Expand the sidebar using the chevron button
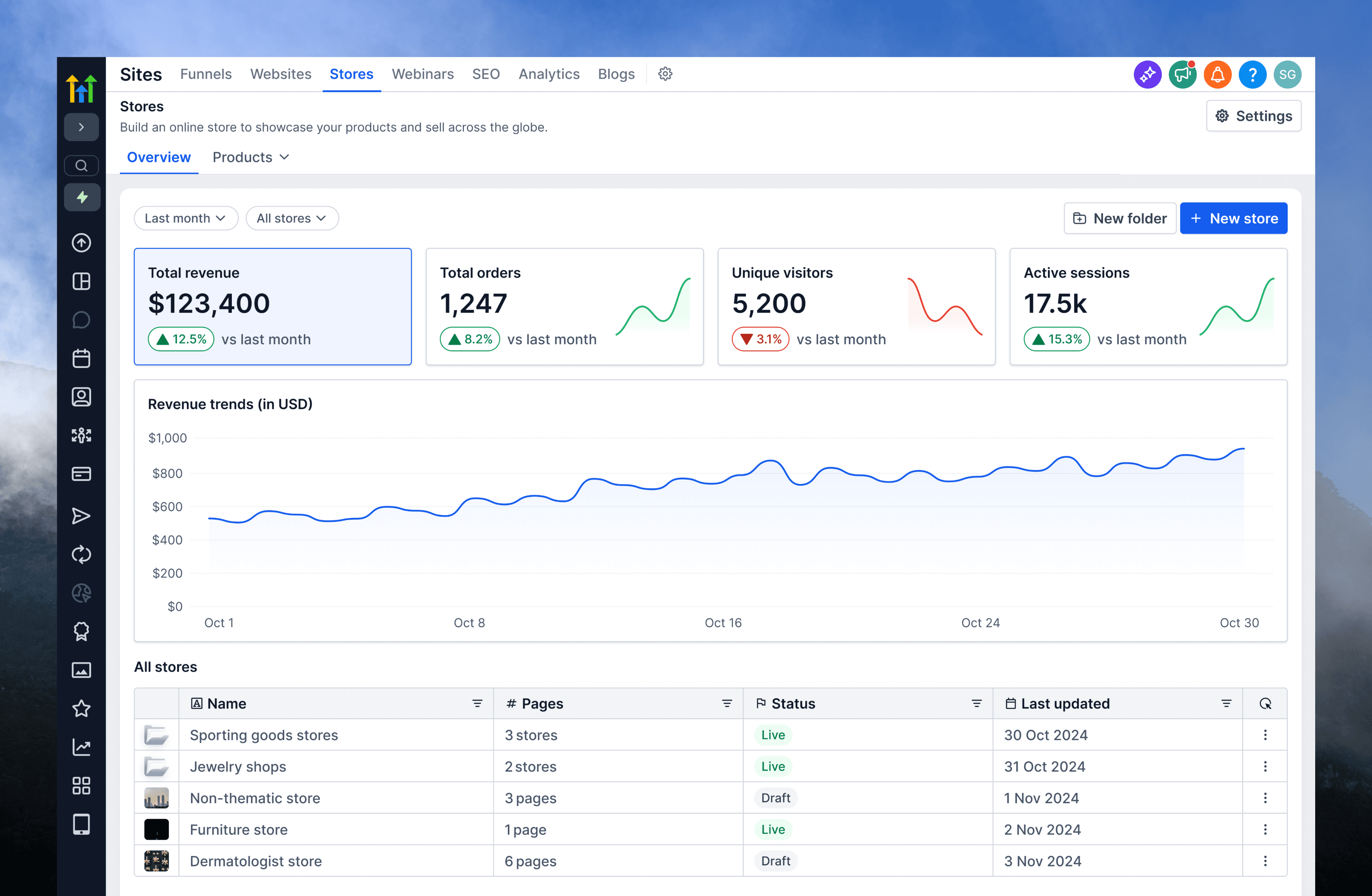1372x896 pixels. (81, 127)
